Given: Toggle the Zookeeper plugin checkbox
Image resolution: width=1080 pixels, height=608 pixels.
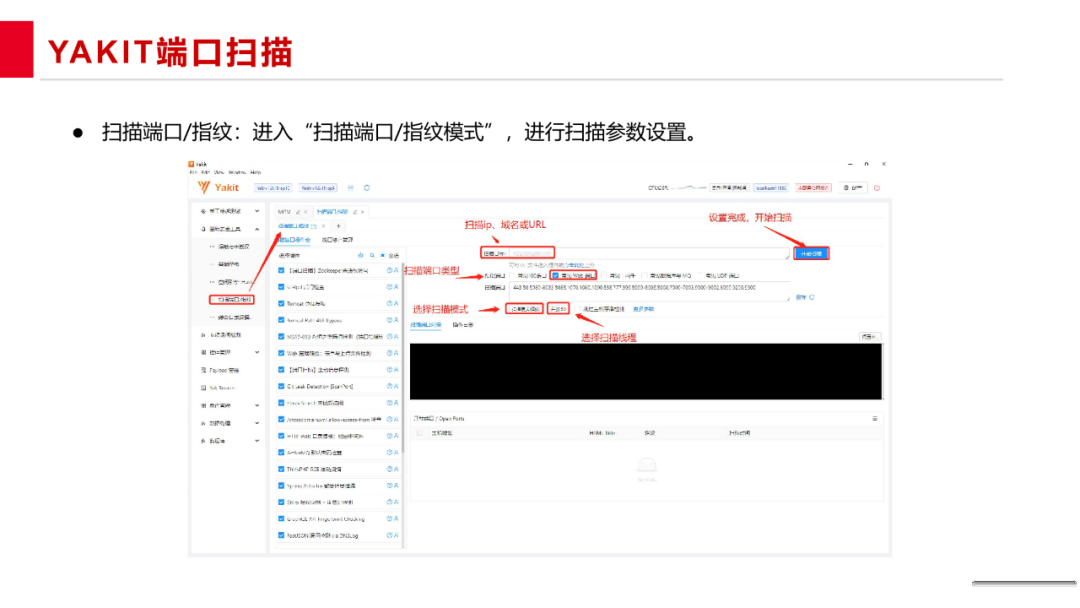Looking at the screenshot, I should click(x=281, y=271).
